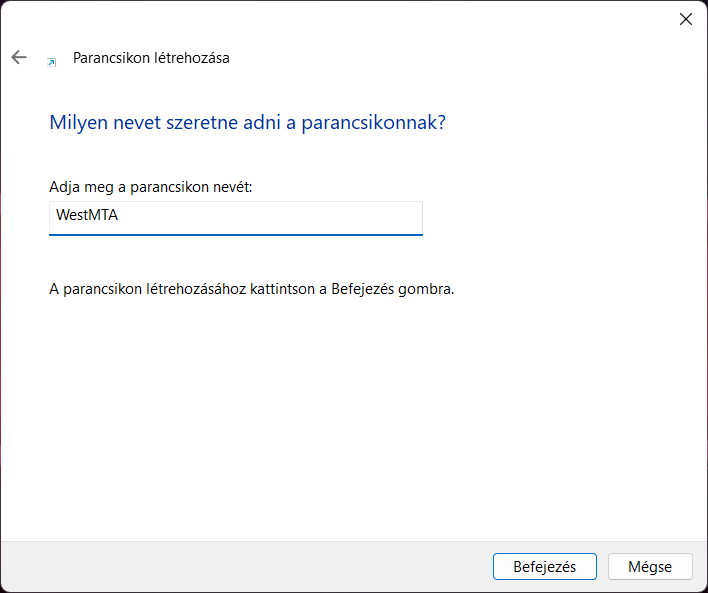Click the instruction text mentioning Befejezés gombra
The image size is (708, 593).
(x=252, y=289)
